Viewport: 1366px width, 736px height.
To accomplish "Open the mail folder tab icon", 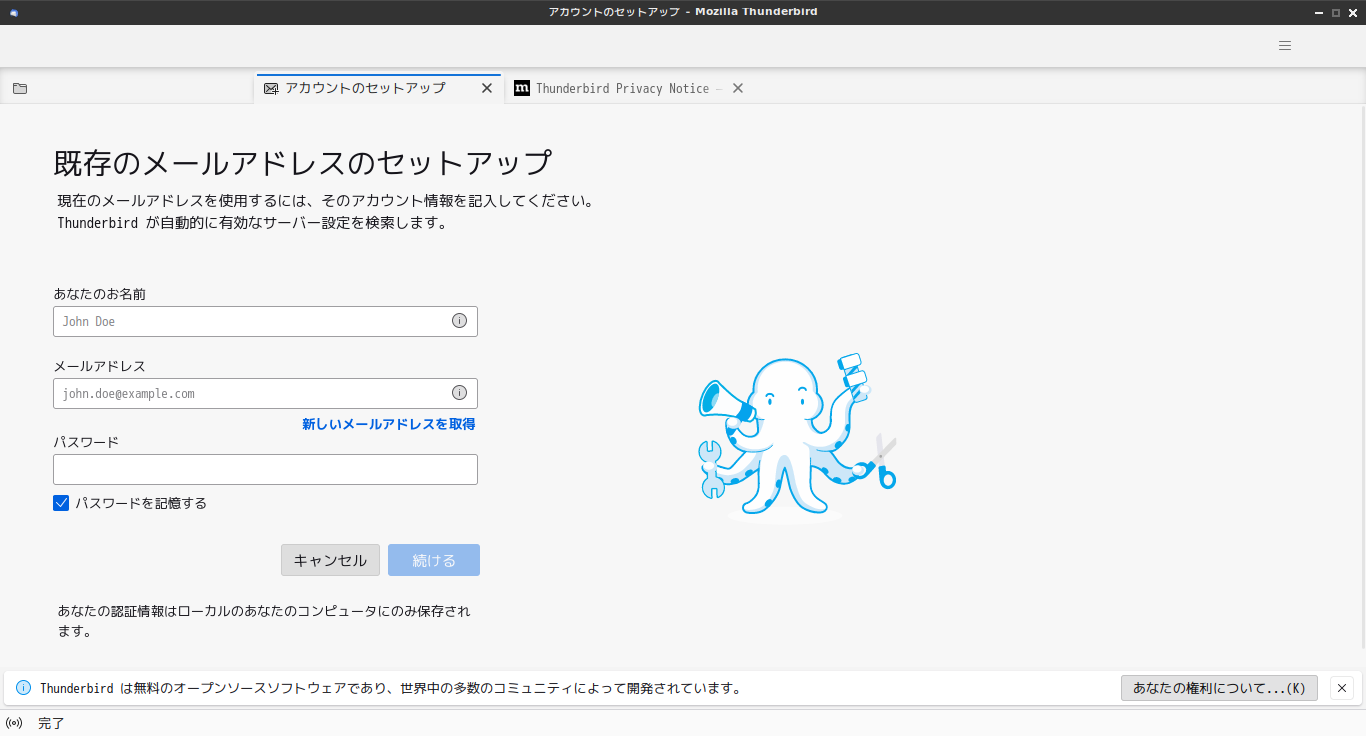I will pos(20,88).
